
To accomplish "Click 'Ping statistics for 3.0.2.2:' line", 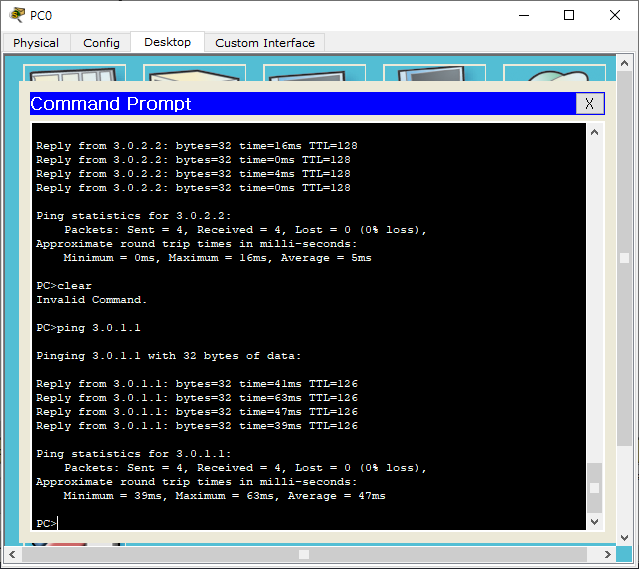I will [134, 216].
